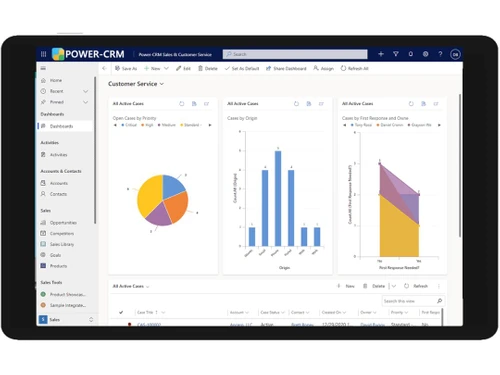This screenshot has width=500, height=375.
Task: Click Save As in command bar
Action: click(126, 68)
